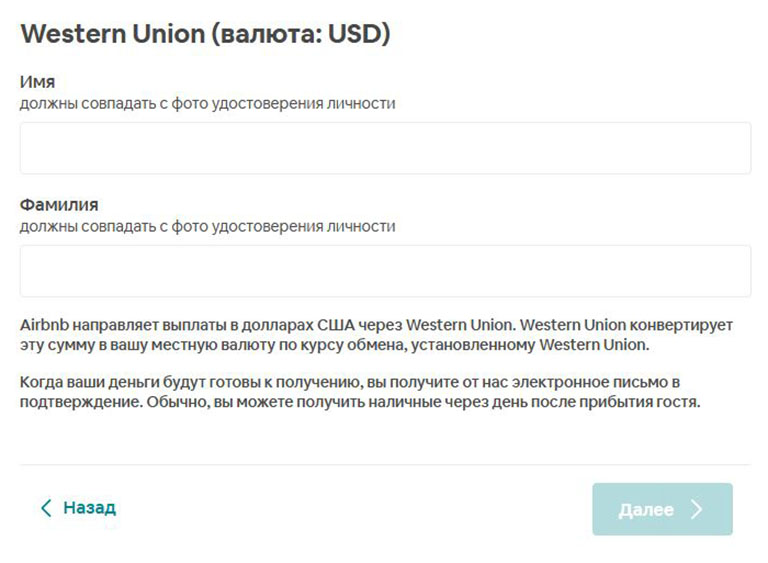Screen dimensions: 768x563
Task: Click the paragraph starting with Airbnb направляет
Action: click(376, 336)
